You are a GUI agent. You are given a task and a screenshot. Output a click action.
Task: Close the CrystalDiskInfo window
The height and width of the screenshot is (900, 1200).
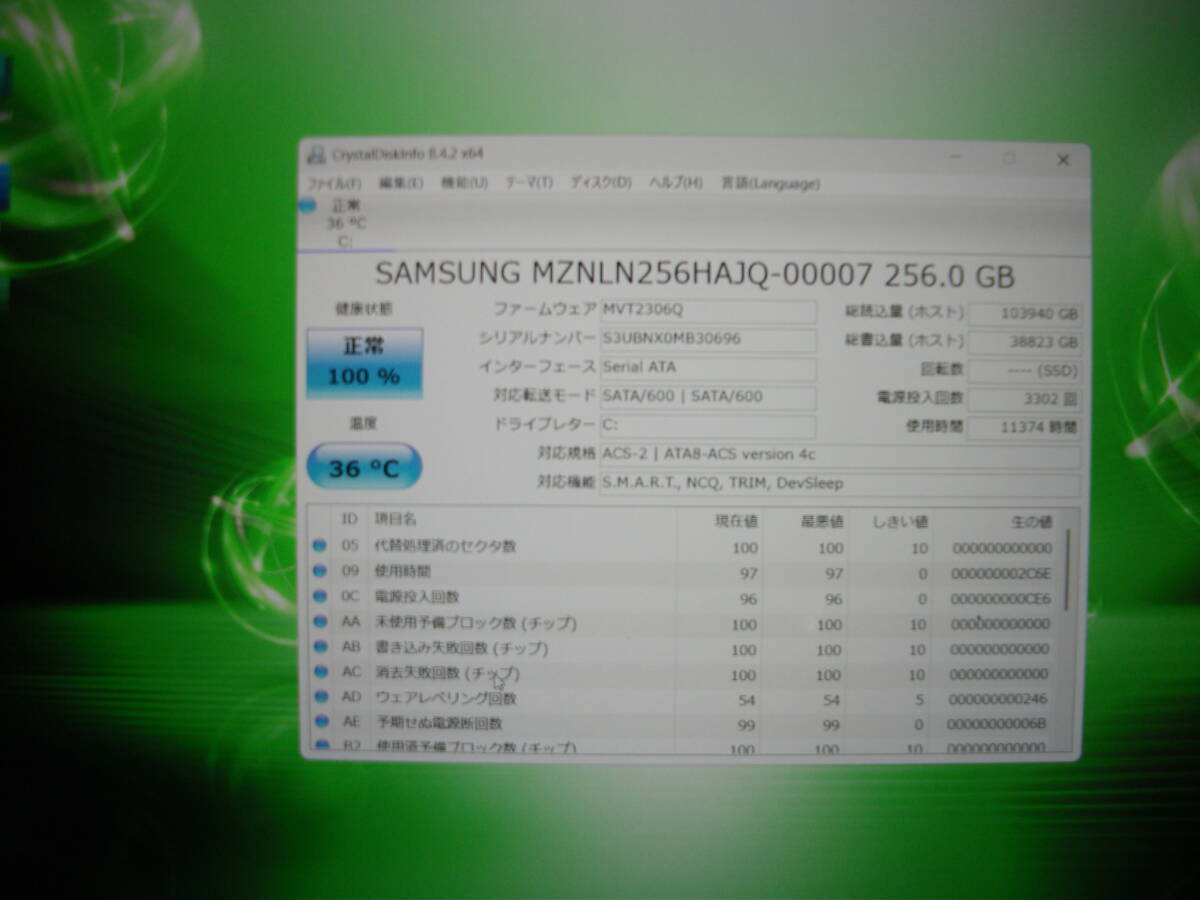pos(1063,159)
